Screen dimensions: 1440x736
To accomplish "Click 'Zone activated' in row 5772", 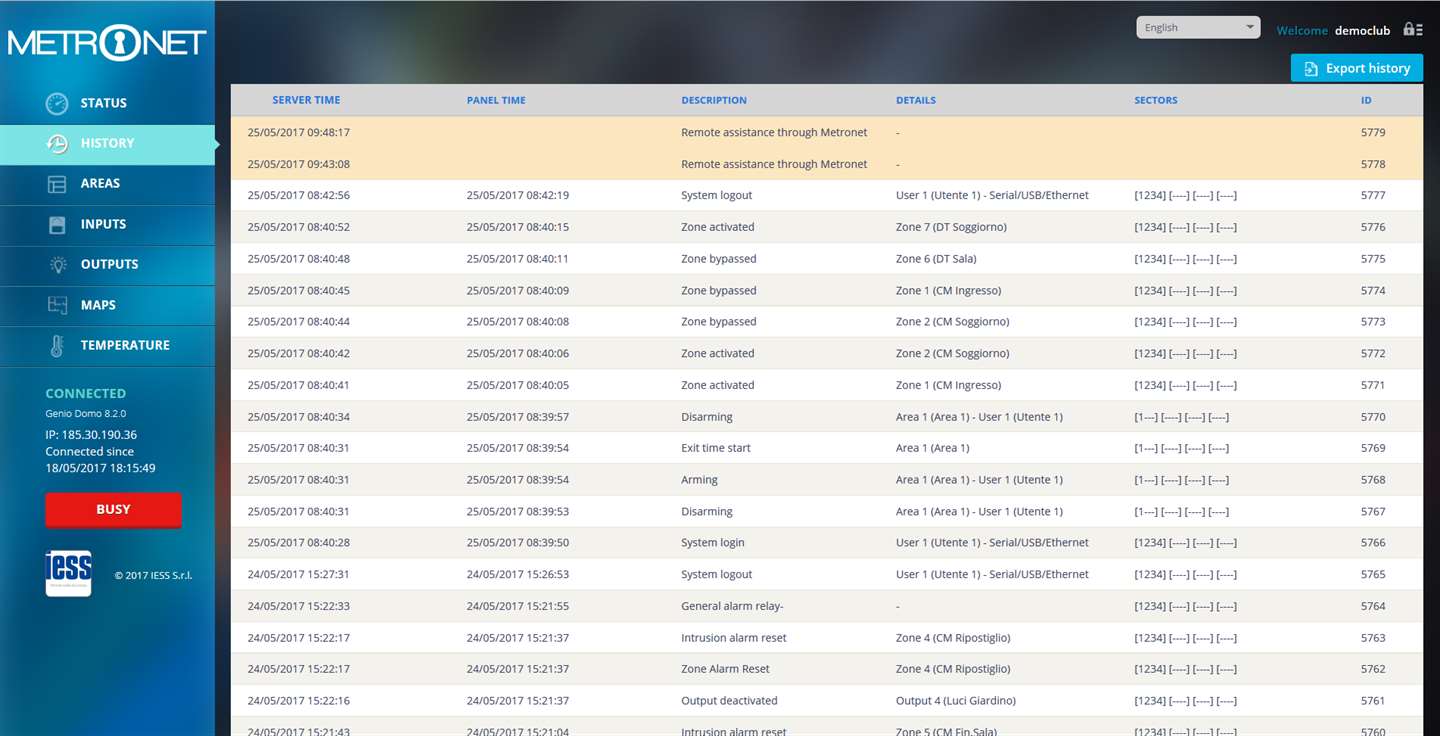I will [x=718, y=354].
